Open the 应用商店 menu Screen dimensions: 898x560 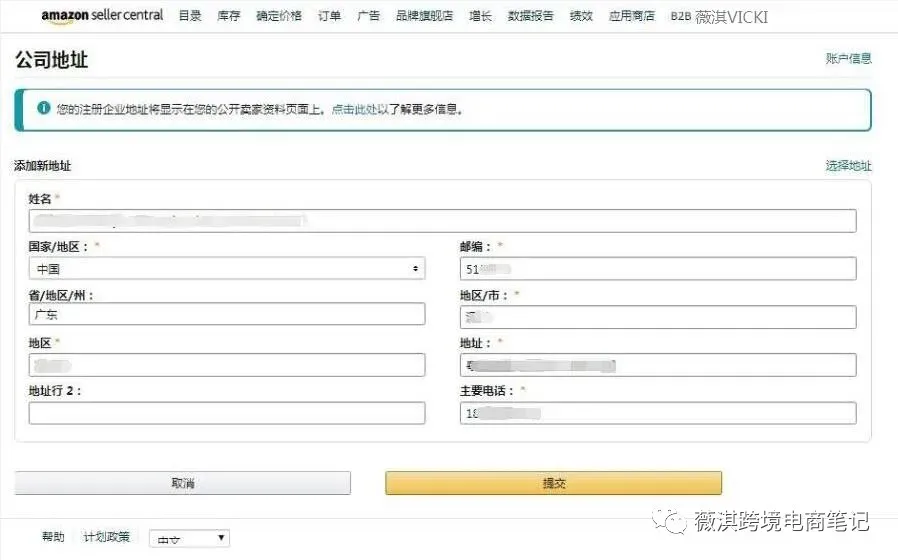(x=632, y=16)
